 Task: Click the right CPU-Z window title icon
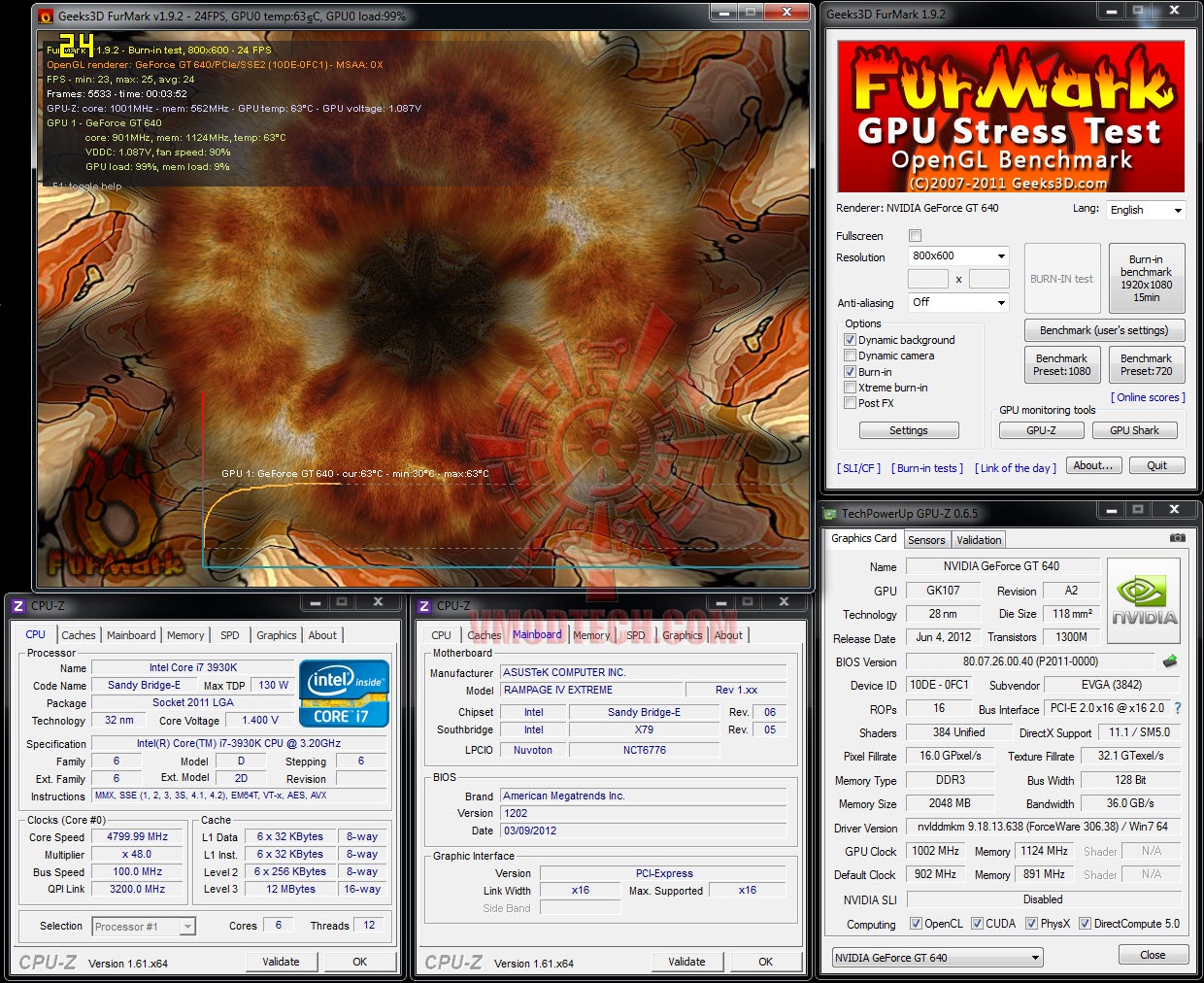[423, 605]
